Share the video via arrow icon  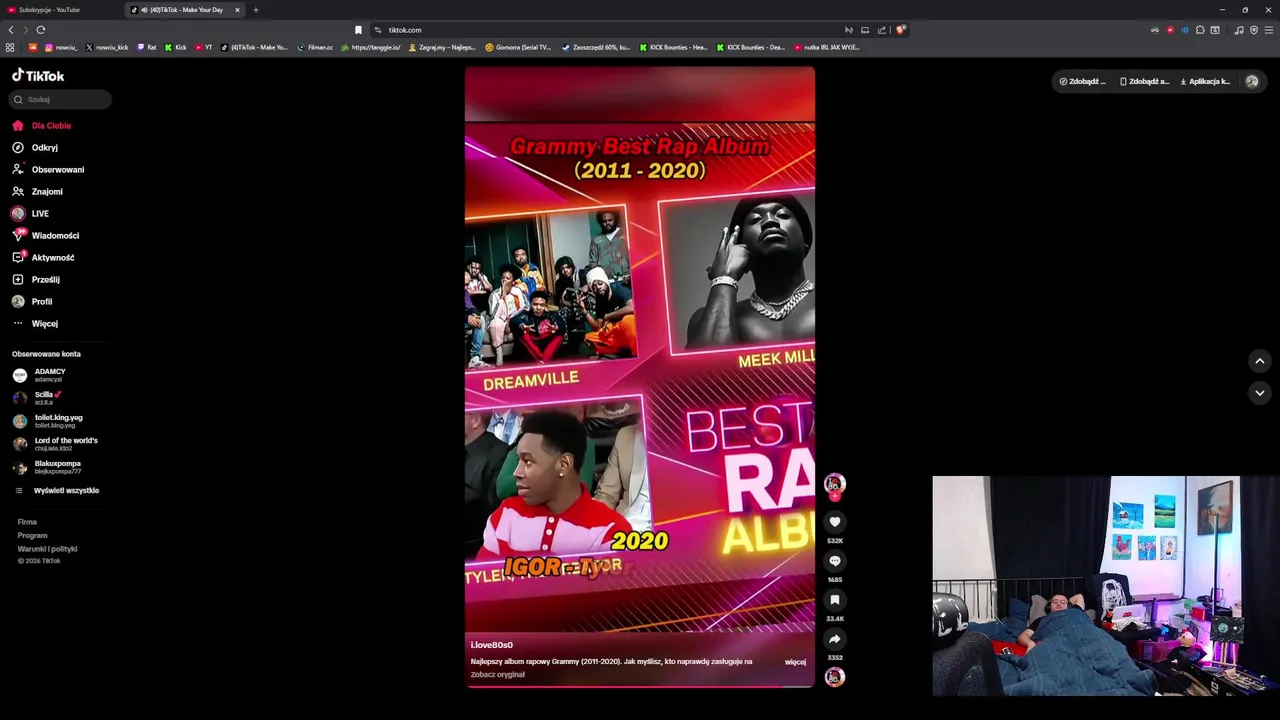pyautogui.click(x=835, y=639)
